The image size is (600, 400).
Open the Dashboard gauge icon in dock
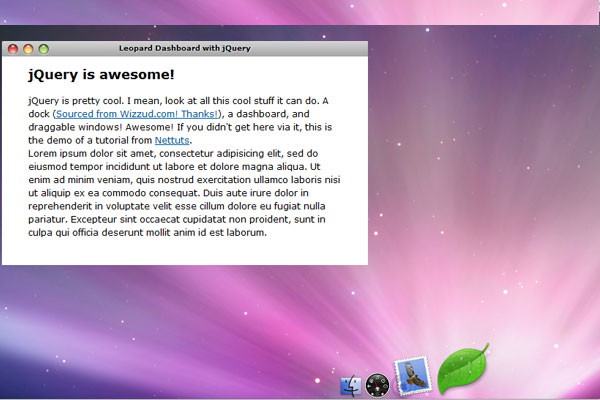pyautogui.click(x=377, y=385)
